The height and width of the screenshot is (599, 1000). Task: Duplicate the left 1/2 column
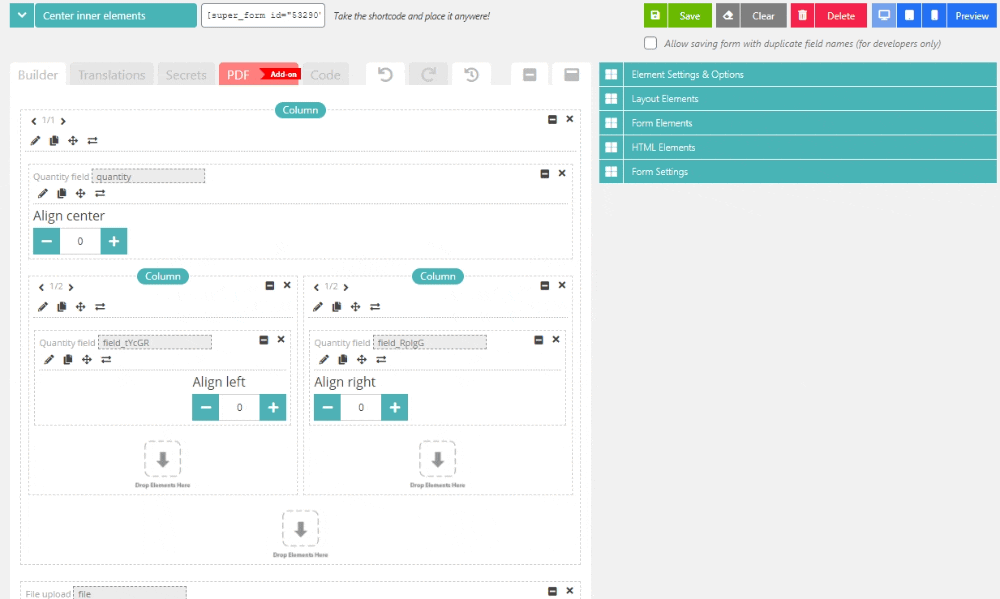click(x=62, y=307)
